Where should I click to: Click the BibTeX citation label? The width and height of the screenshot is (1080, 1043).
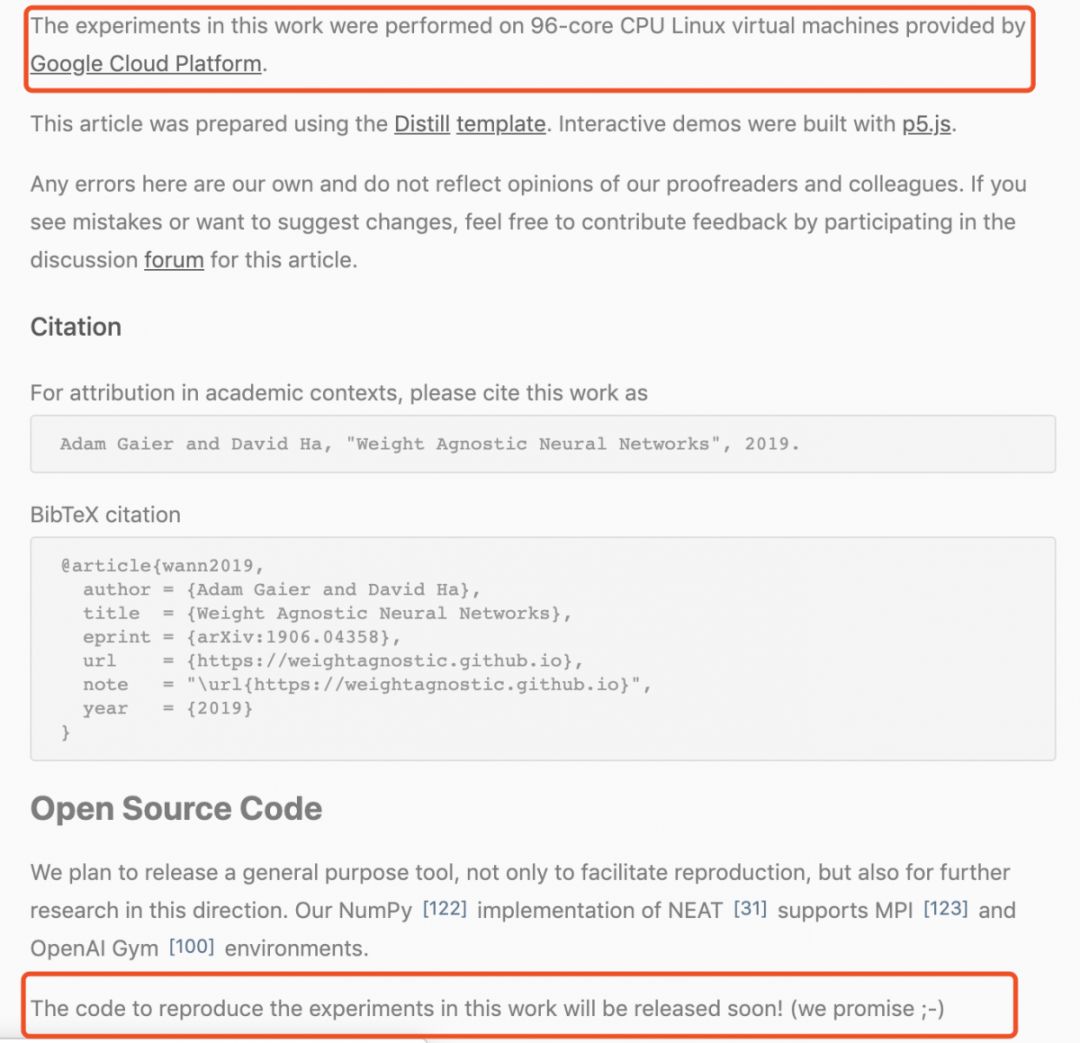[x=105, y=515]
